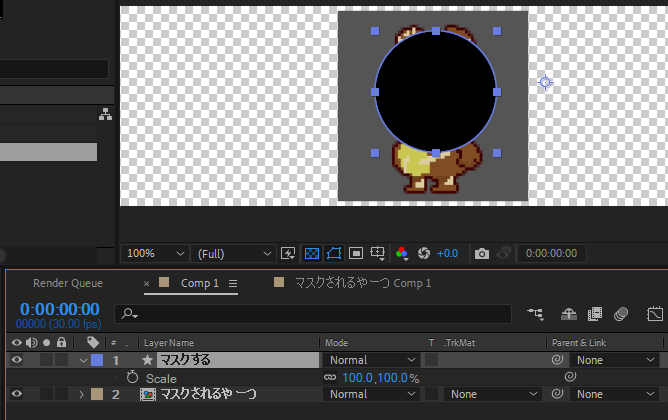This screenshot has width=668, height=420.
Task: Click the Lock column header icon
Action: [61, 342]
